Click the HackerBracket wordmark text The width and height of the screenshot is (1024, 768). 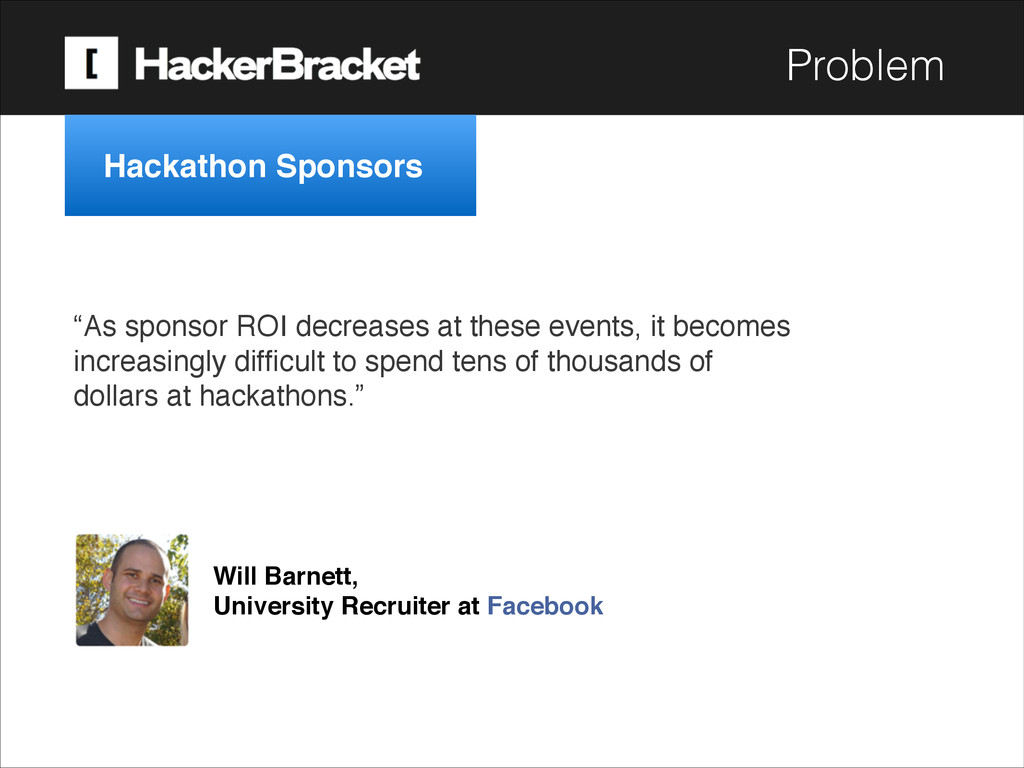click(277, 66)
